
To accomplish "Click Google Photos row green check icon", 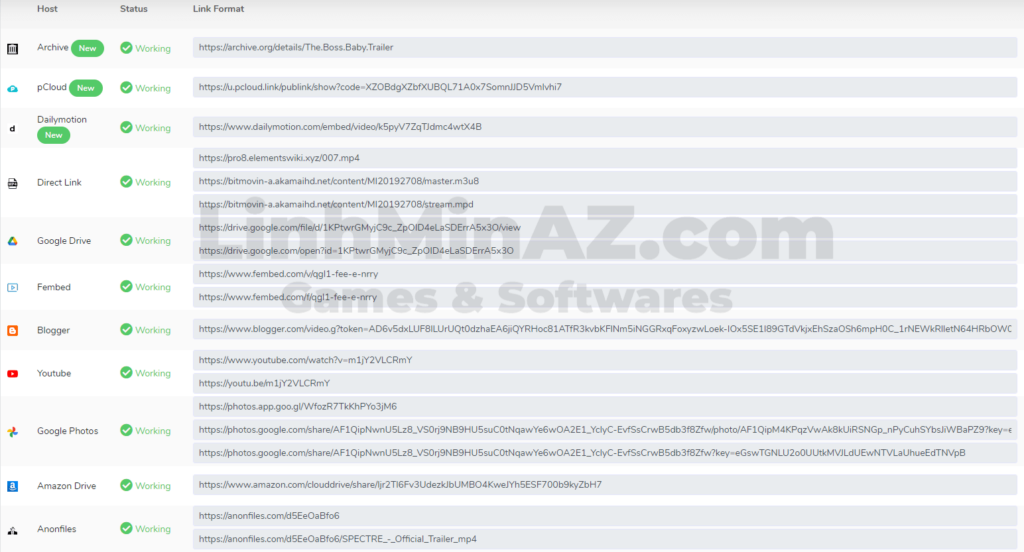I will tap(126, 430).
